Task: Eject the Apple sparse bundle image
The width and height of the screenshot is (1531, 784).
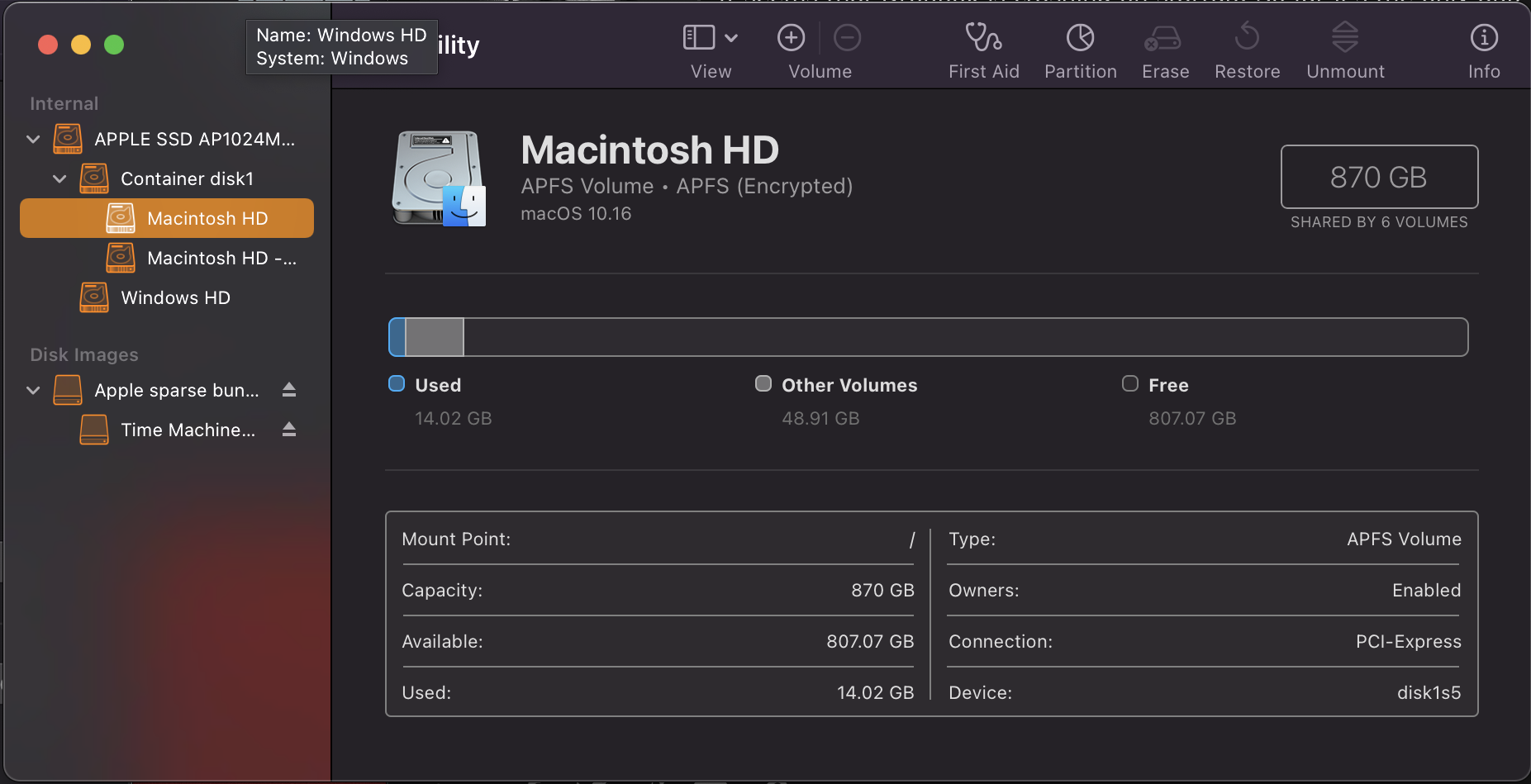Action: tap(289, 390)
